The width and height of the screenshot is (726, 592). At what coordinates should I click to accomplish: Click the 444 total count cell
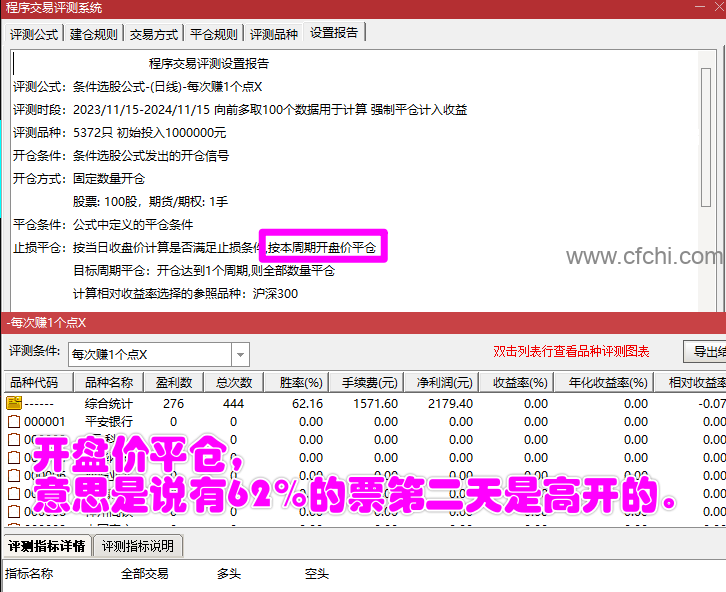click(x=233, y=404)
